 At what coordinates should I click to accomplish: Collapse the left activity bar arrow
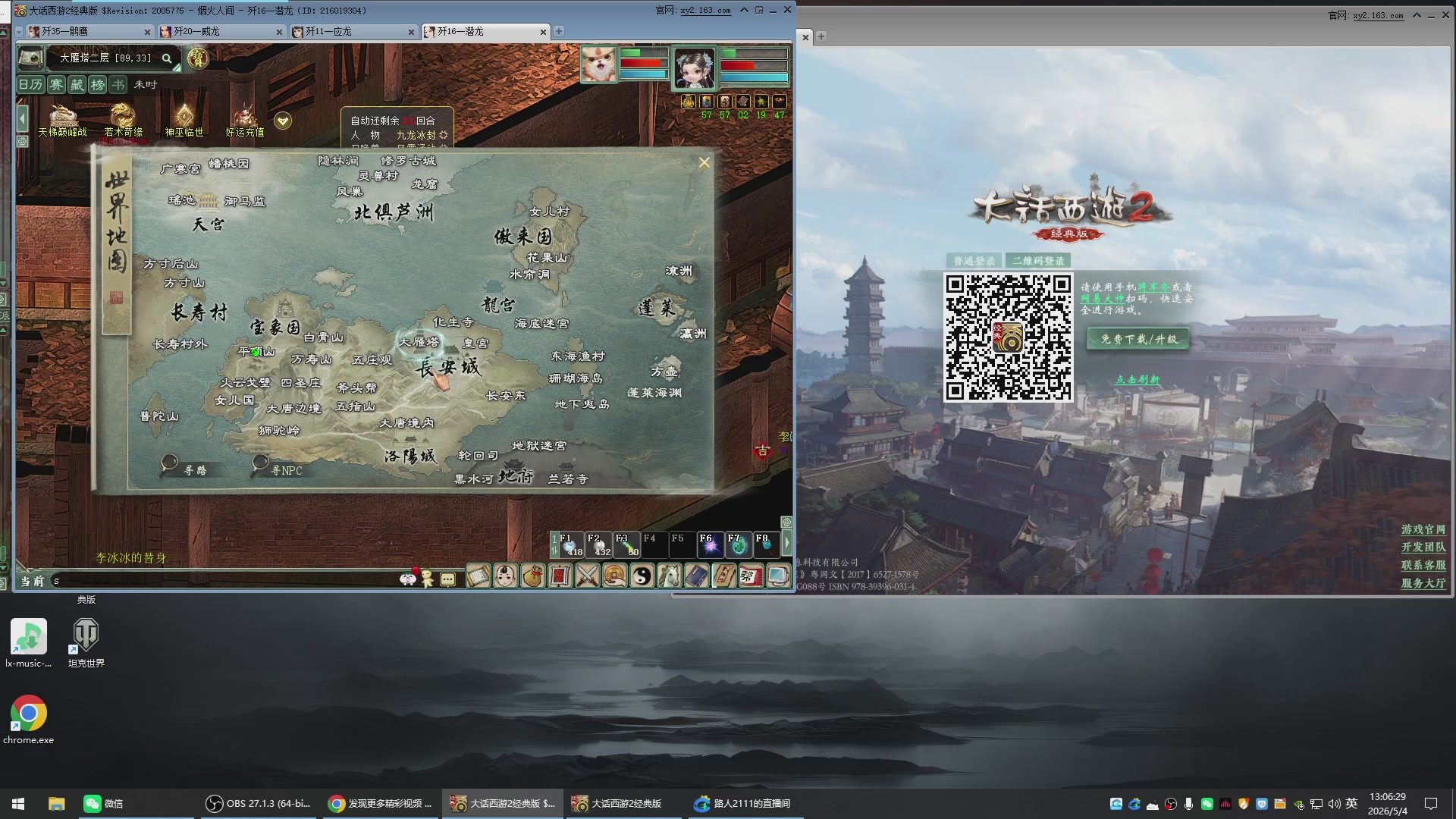pyautogui.click(x=23, y=118)
